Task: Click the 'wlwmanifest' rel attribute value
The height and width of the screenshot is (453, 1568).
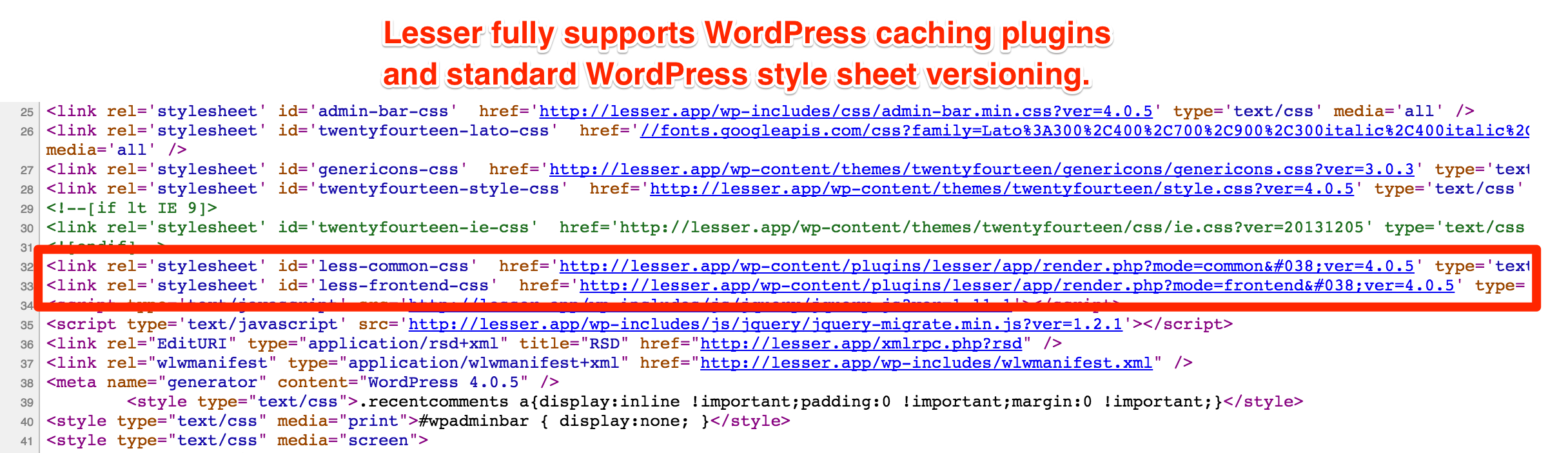Action: coord(212,363)
